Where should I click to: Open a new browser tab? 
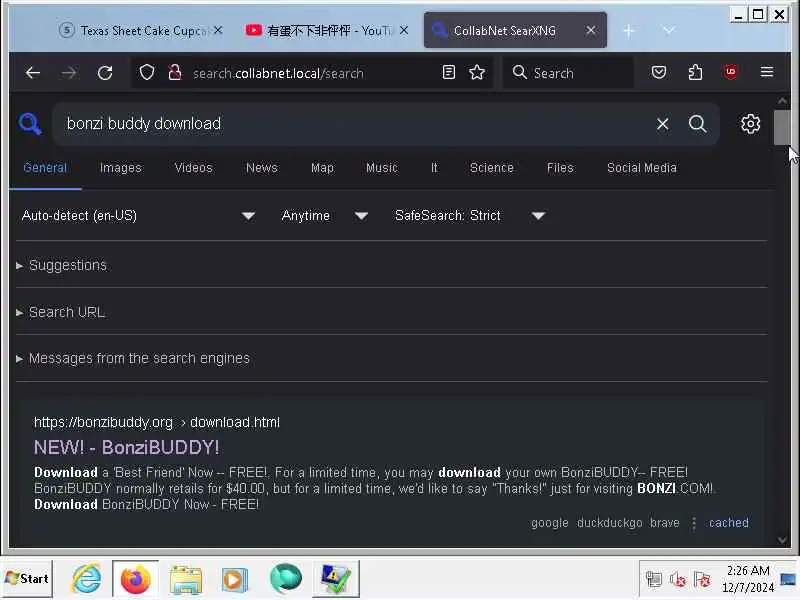pyautogui.click(x=629, y=31)
